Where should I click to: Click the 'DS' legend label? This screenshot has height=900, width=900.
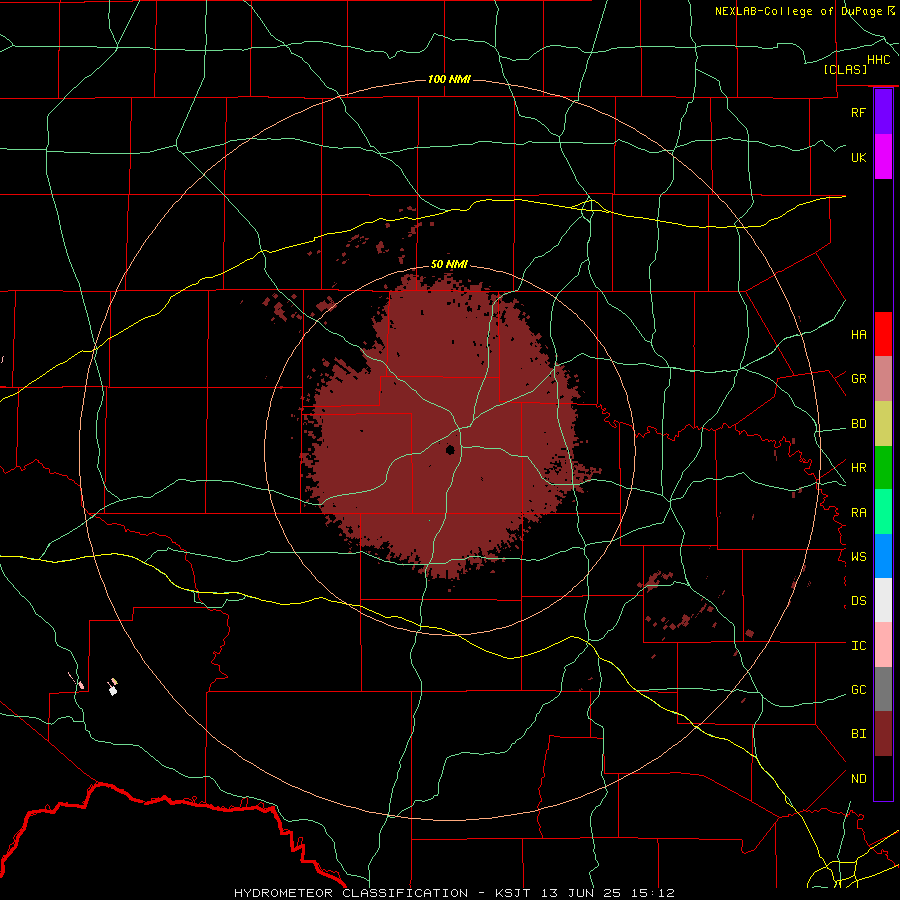[x=858, y=601]
